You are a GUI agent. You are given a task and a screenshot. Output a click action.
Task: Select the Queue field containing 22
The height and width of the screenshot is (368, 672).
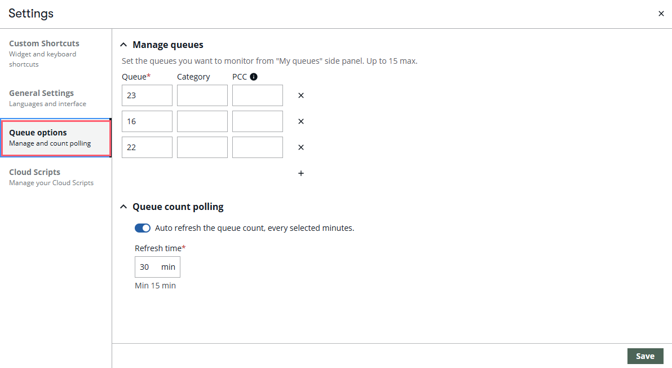[147, 147]
